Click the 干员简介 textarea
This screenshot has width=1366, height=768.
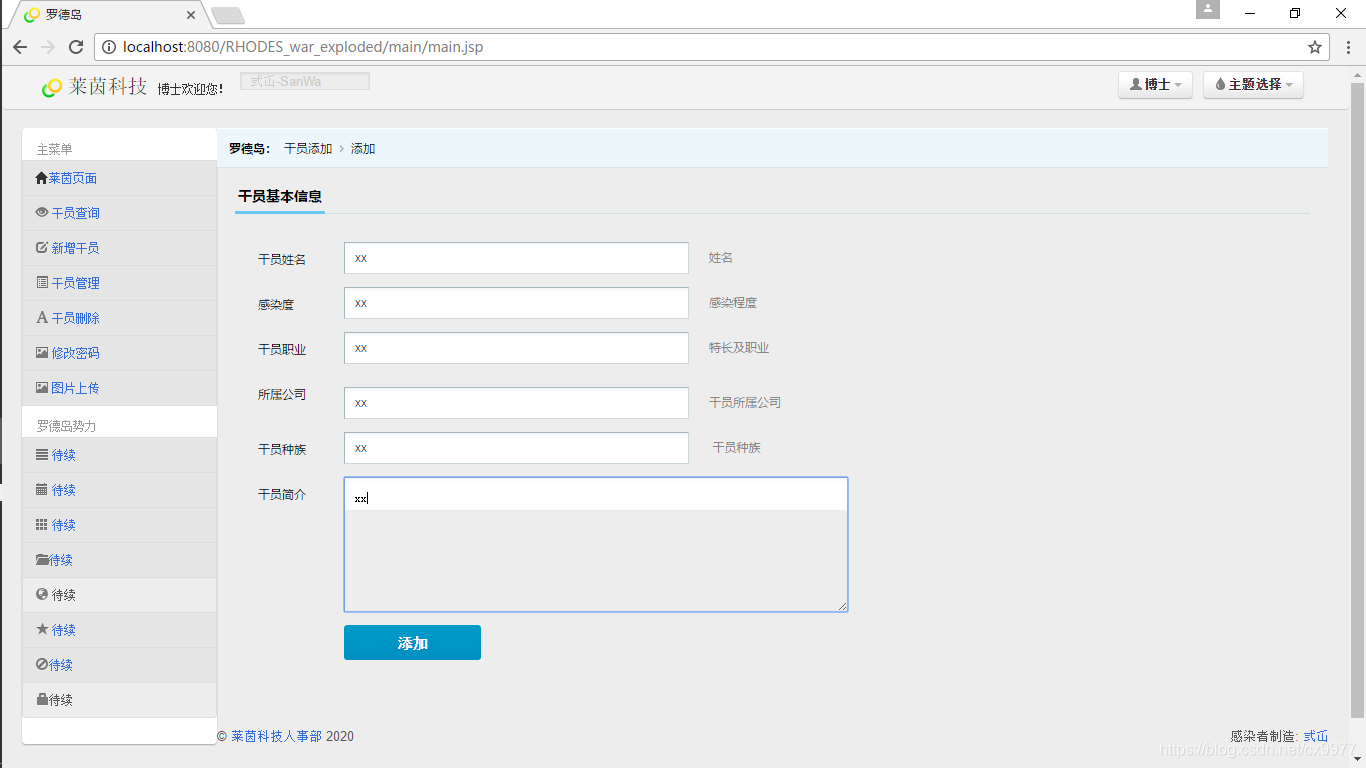(596, 544)
